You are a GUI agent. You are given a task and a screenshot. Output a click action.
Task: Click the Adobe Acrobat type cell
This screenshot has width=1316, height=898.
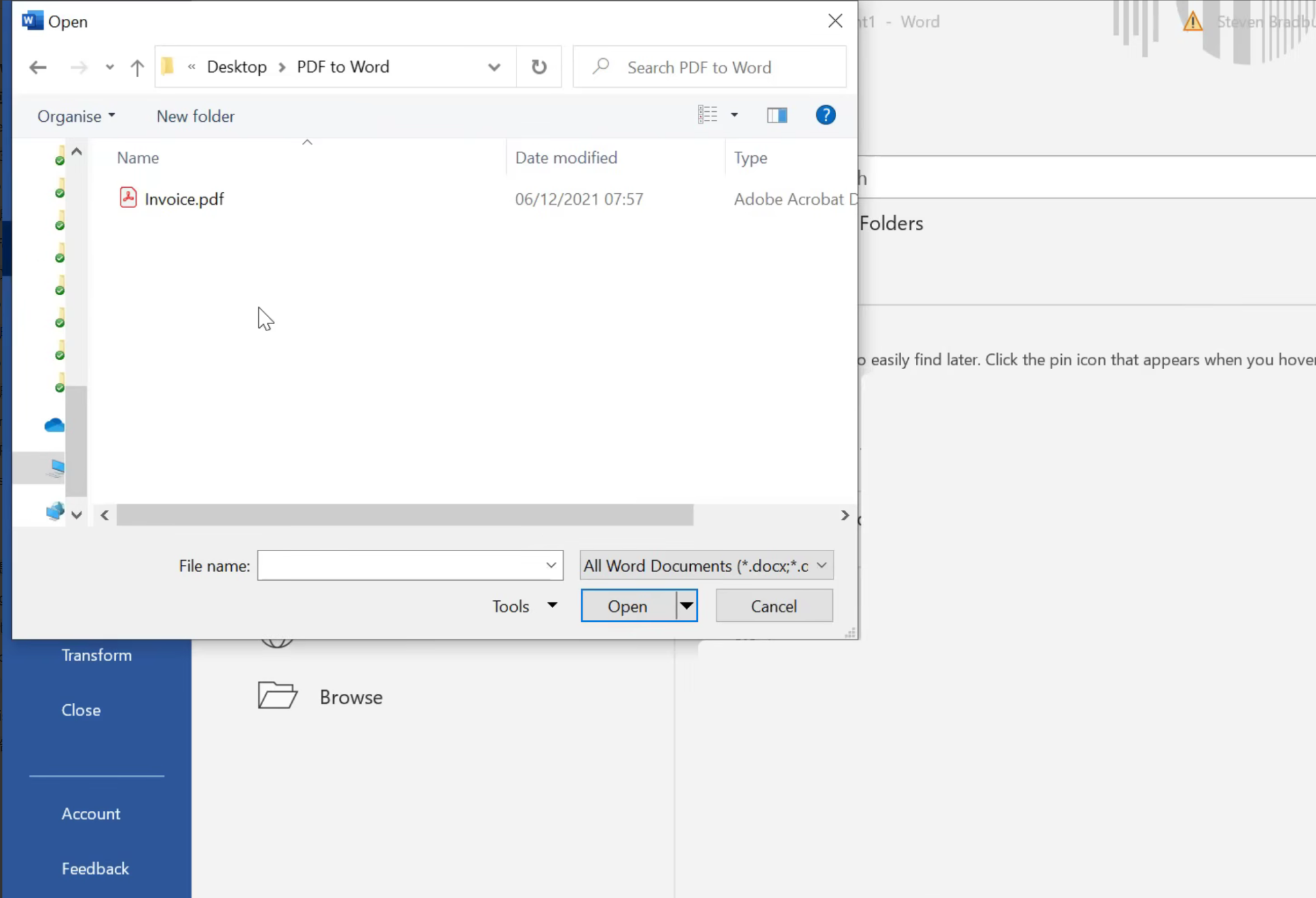click(x=795, y=199)
